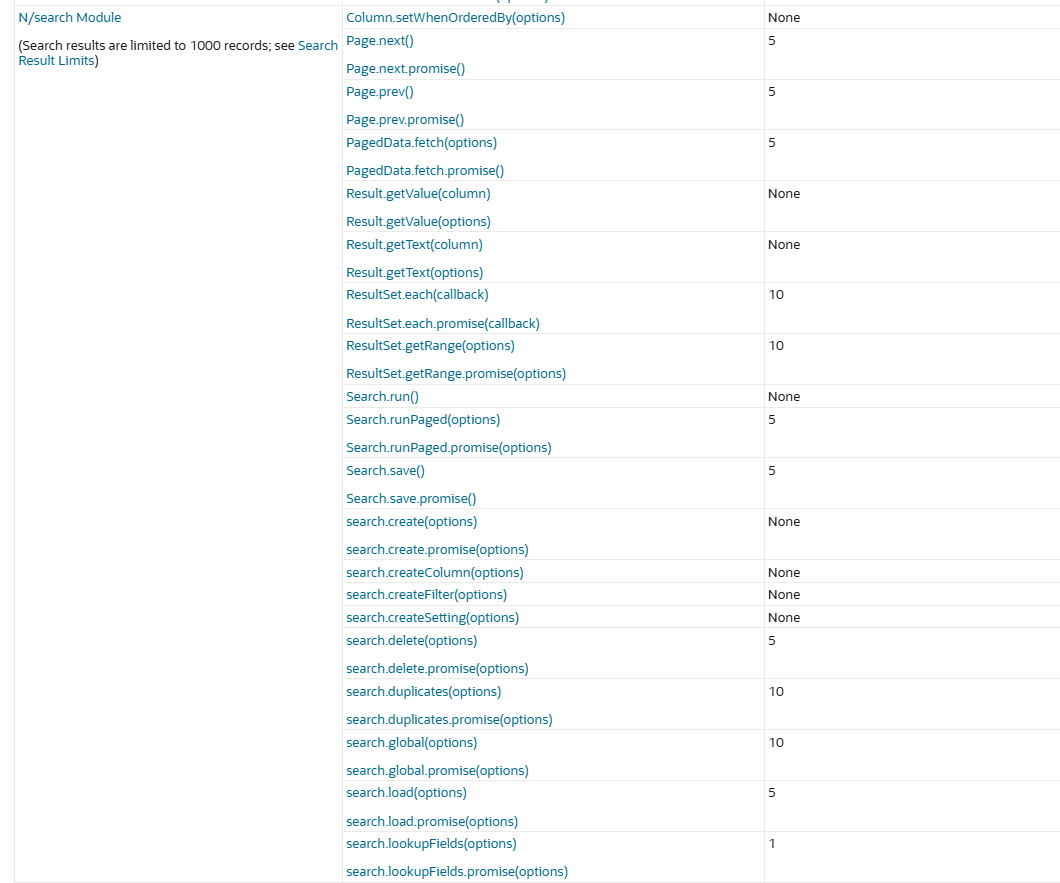This screenshot has height=883, width=1060.
Task: Open PagedData.fetch(options) link
Action: pyautogui.click(x=421, y=143)
